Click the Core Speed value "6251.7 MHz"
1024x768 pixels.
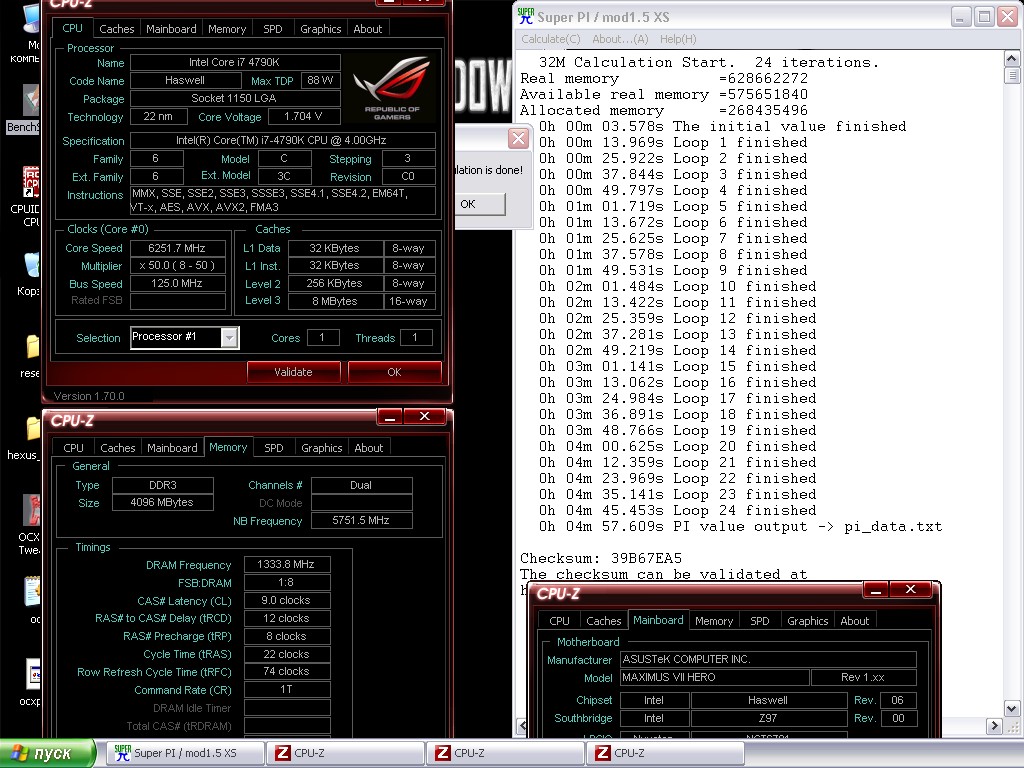point(178,248)
